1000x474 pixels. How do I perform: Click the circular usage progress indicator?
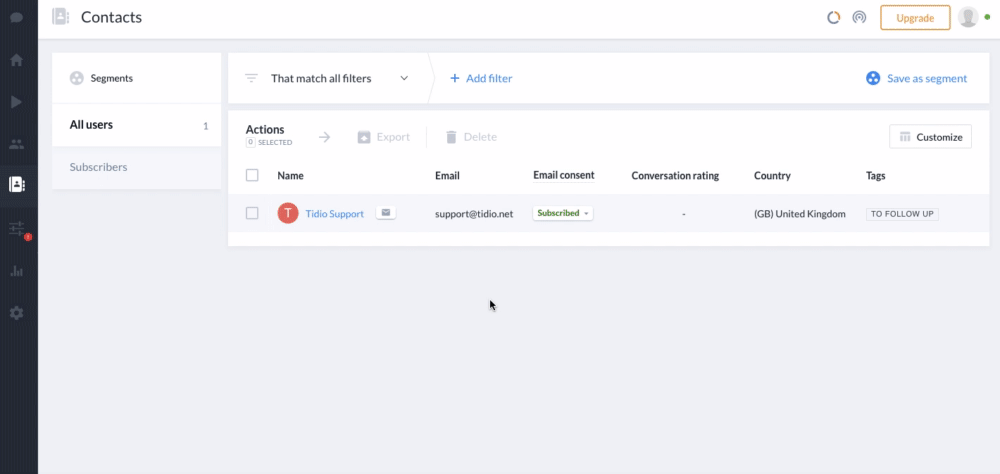(834, 18)
